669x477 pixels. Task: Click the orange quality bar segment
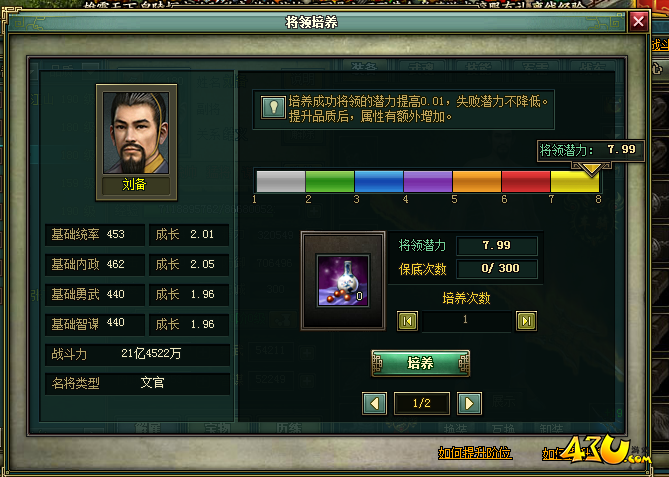click(x=477, y=181)
